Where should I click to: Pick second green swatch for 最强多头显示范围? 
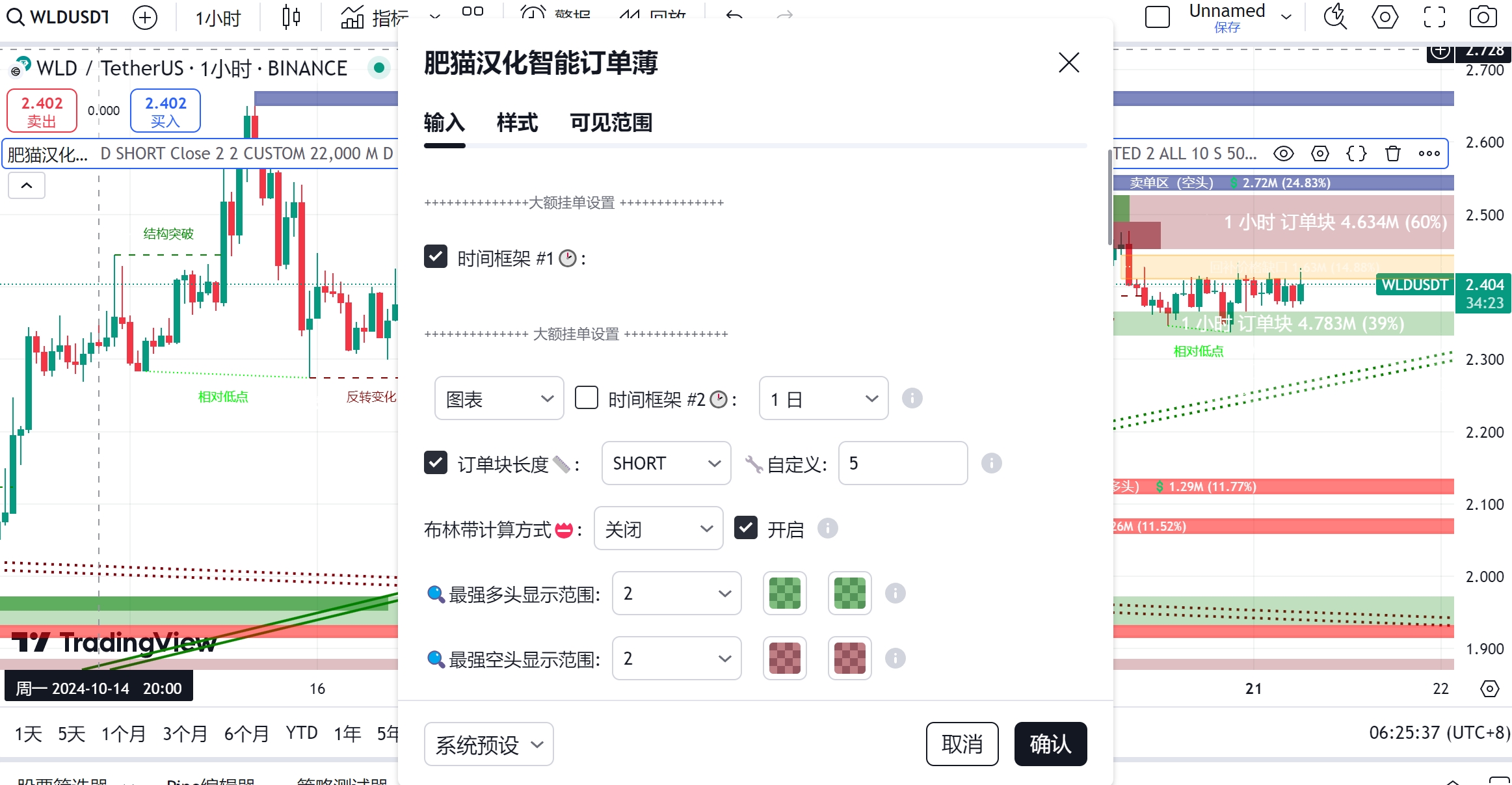point(850,593)
